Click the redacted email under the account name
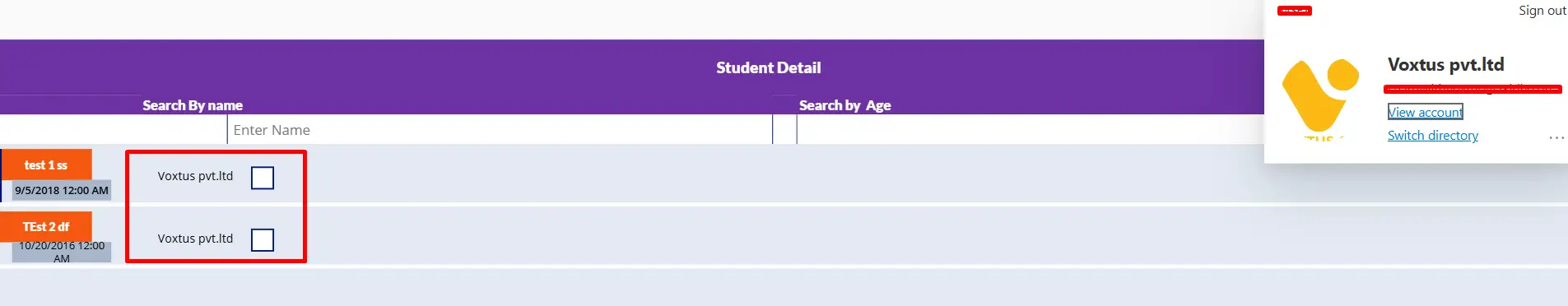The width and height of the screenshot is (1568, 306). pyautogui.click(x=1473, y=89)
